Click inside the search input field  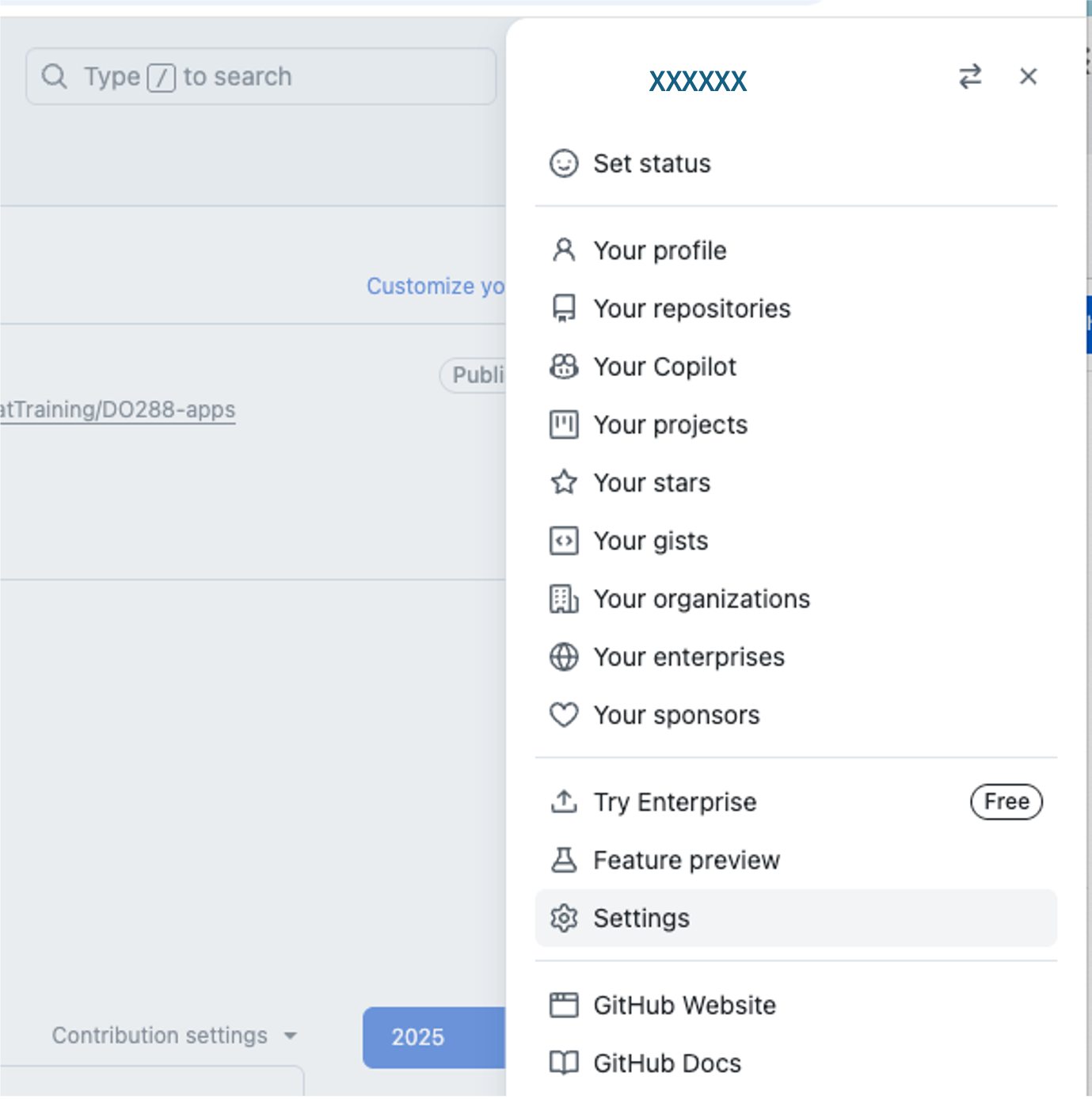click(261, 76)
